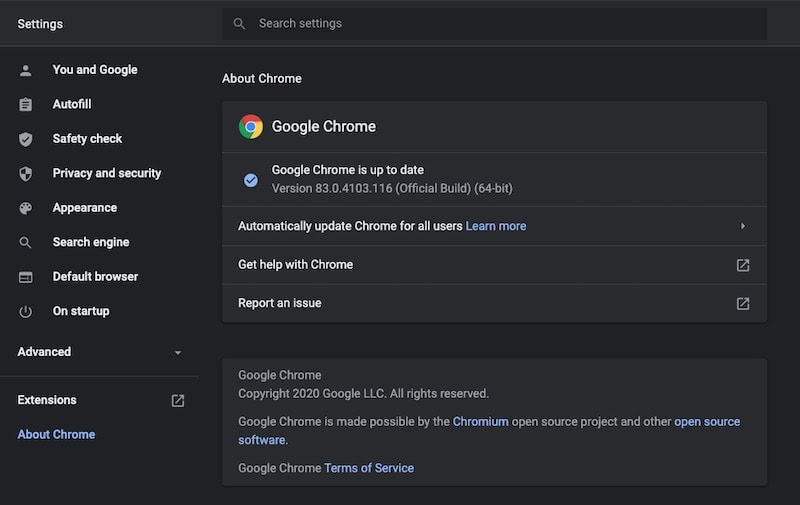Open the Learn more link

point(496,226)
